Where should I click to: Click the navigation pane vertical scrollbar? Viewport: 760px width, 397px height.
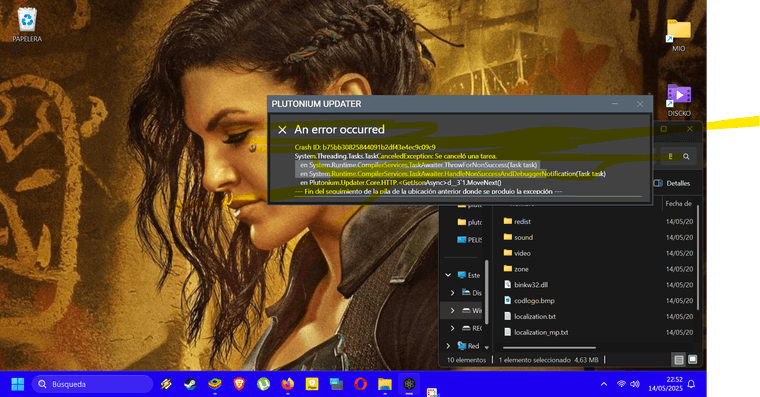[x=487, y=293]
